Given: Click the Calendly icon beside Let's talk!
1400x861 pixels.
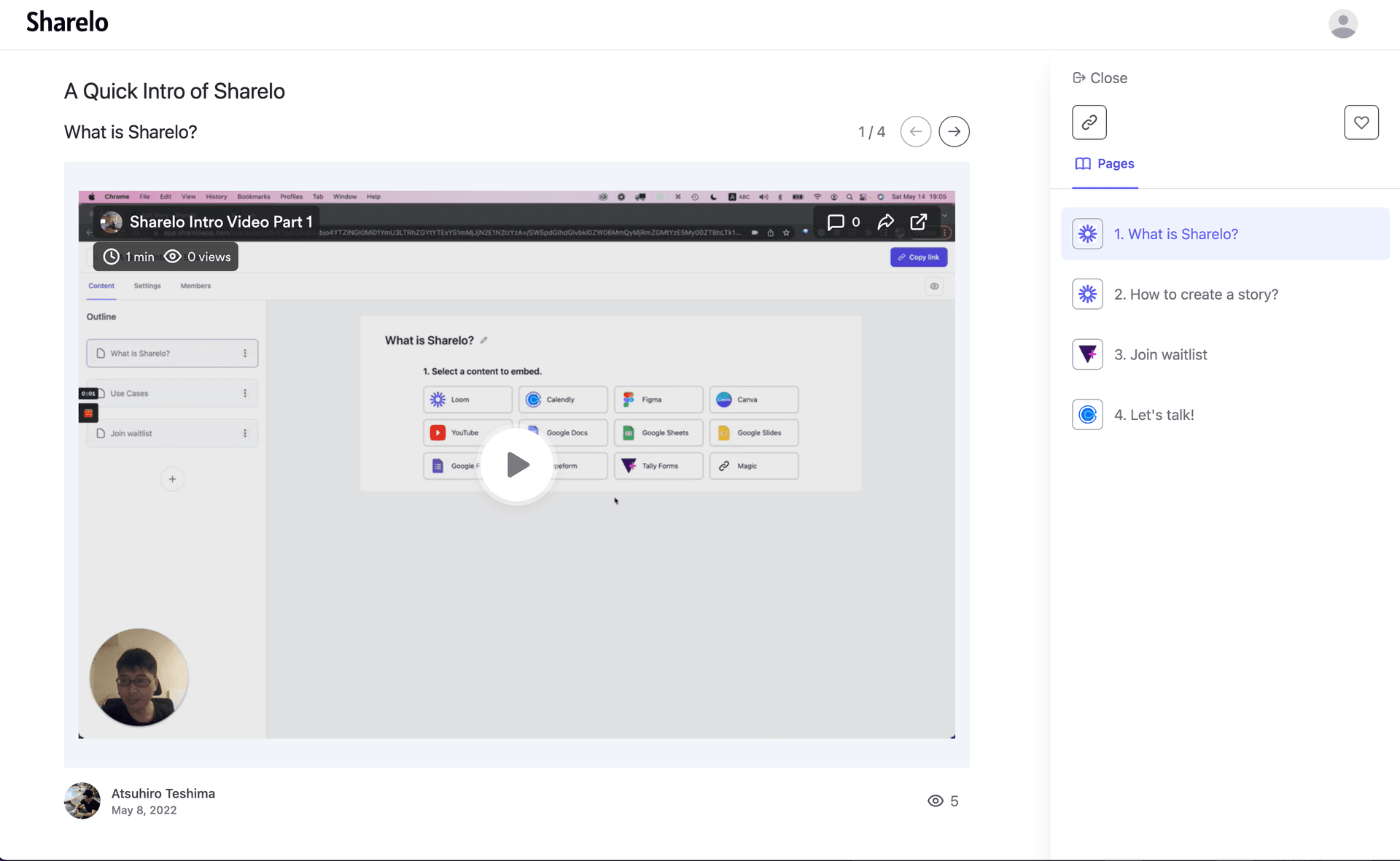Looking at the screenshot, I should coord(1087,415).
